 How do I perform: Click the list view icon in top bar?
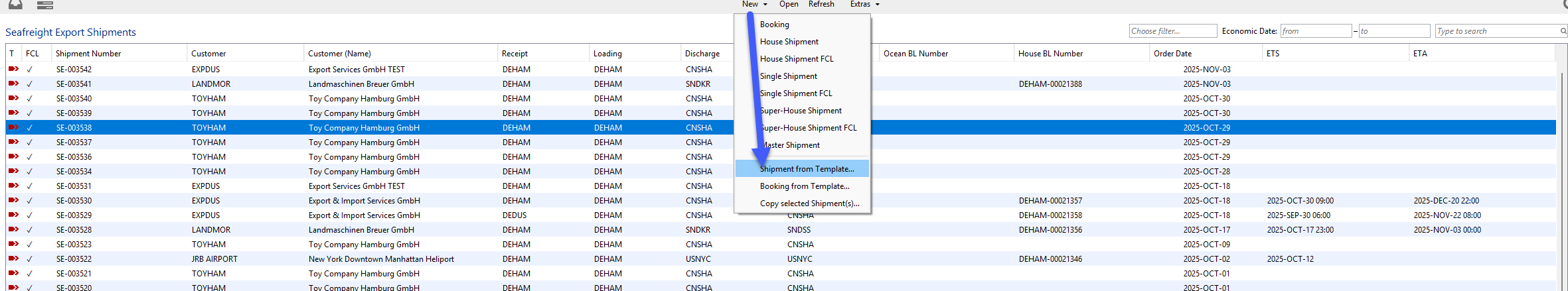click(45, 5)
